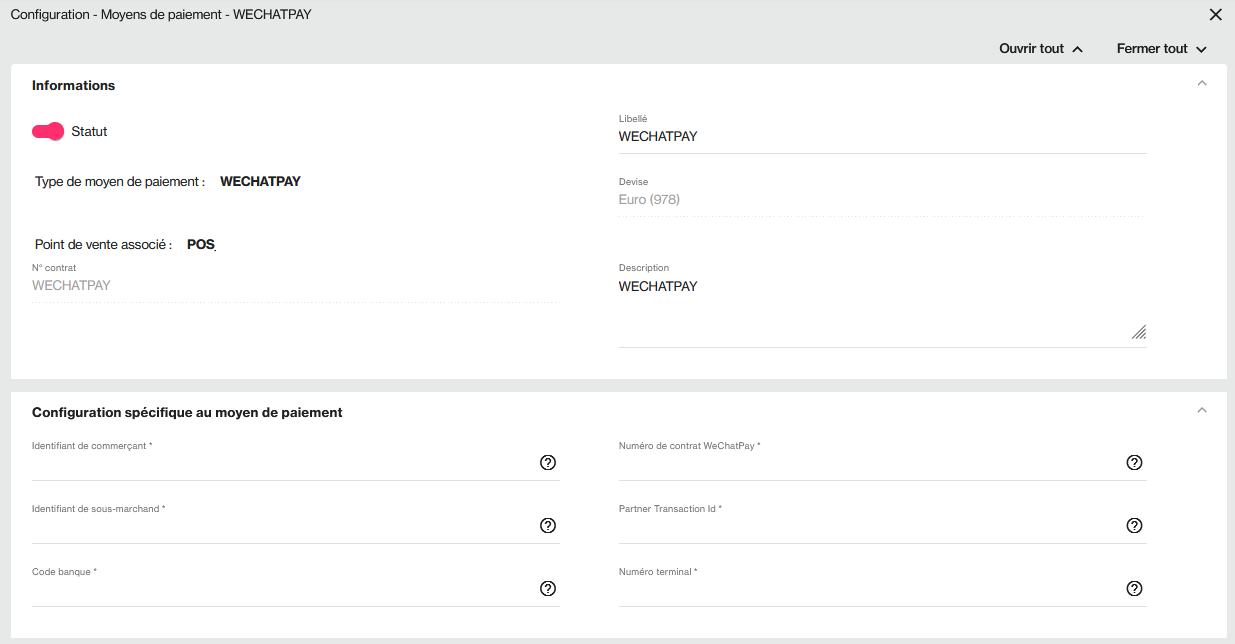1235x644 pixels.
Task: Collapse the Configuration spécifique section
Action: 1202,410
